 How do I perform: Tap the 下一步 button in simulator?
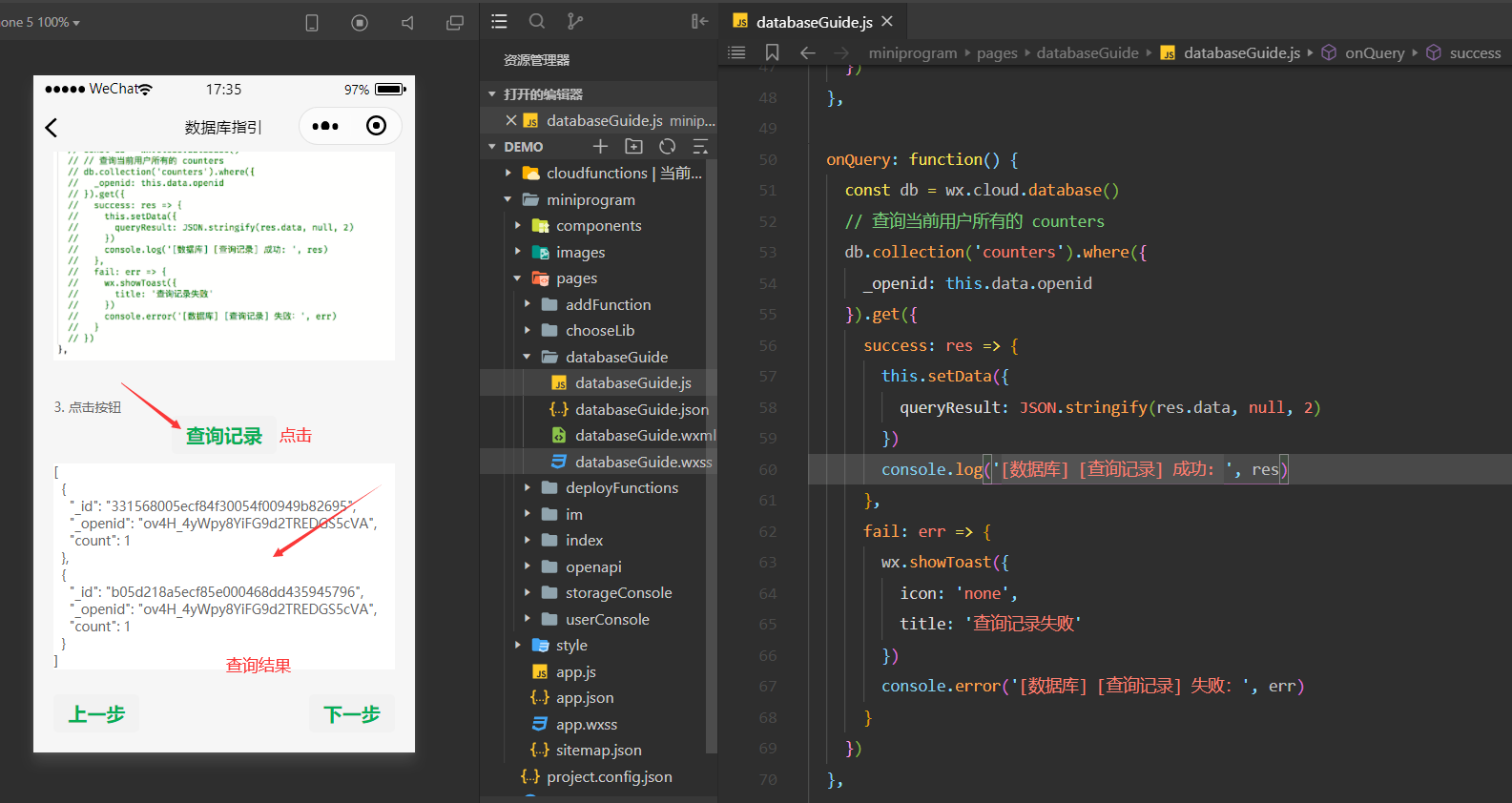pos(351,714)
